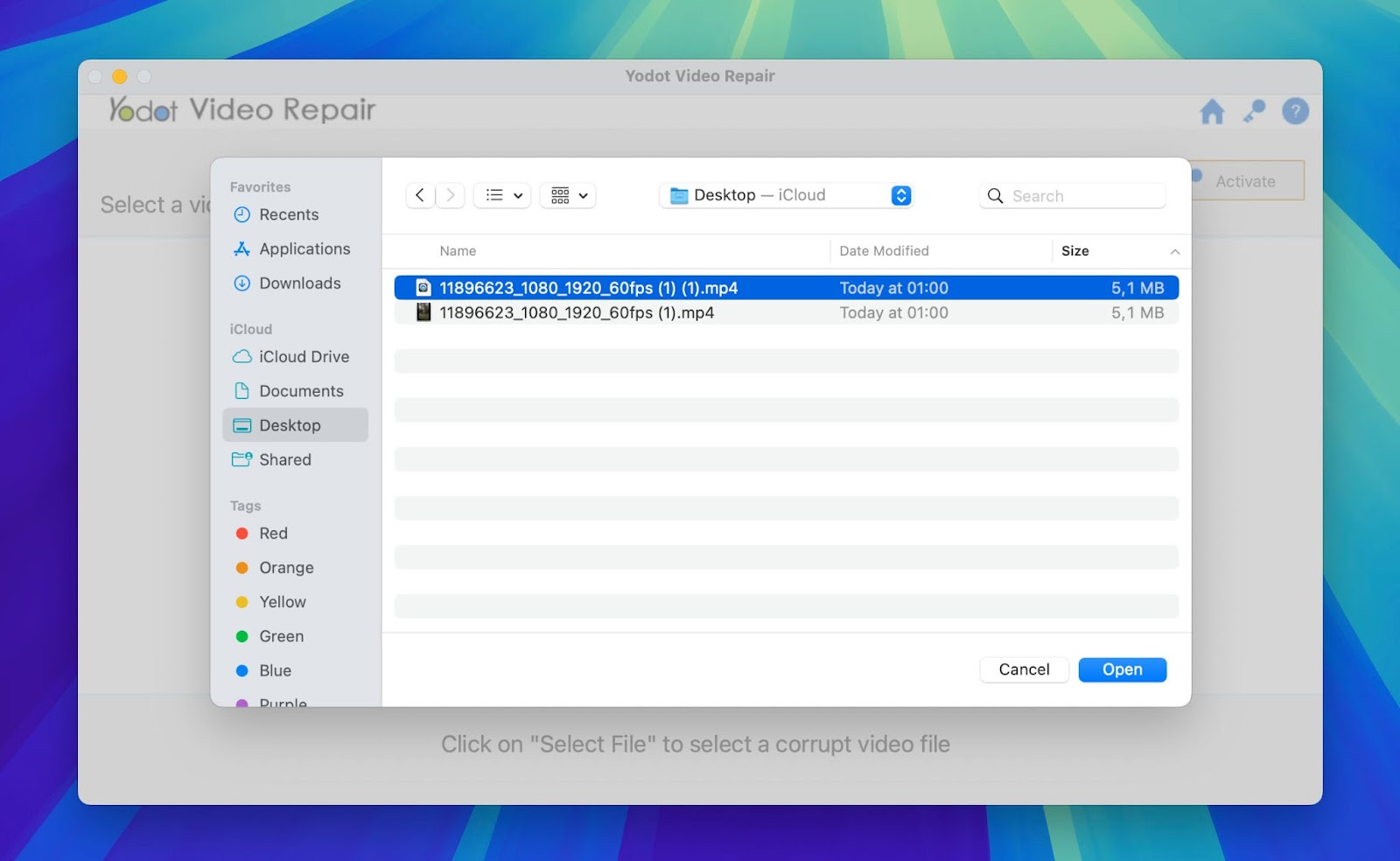Filter by the Blue tag
This screenshot has width=1400, height=861.
click(x=295, y=670)
